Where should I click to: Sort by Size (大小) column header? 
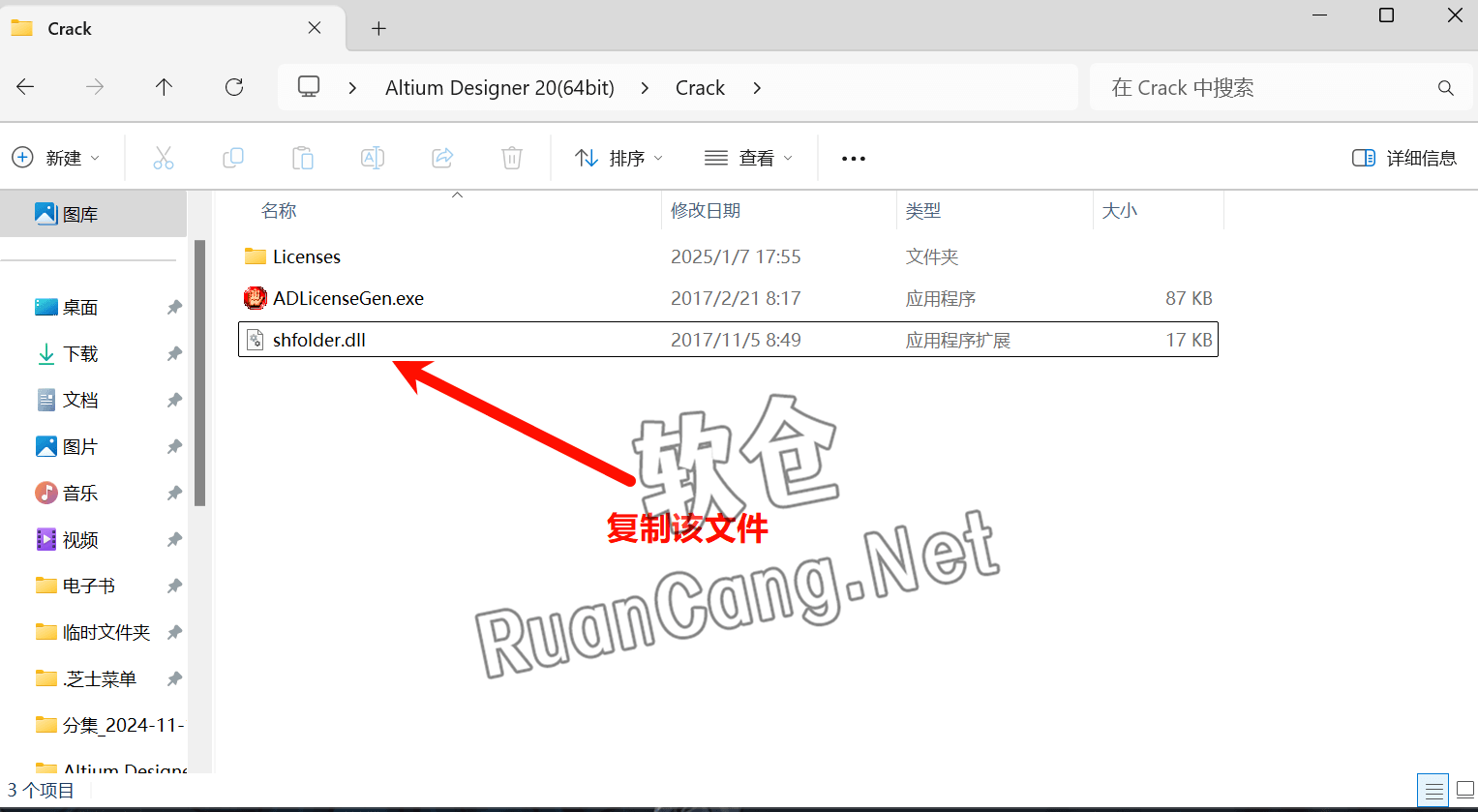pyautogui.click(x=1120, y=210)
